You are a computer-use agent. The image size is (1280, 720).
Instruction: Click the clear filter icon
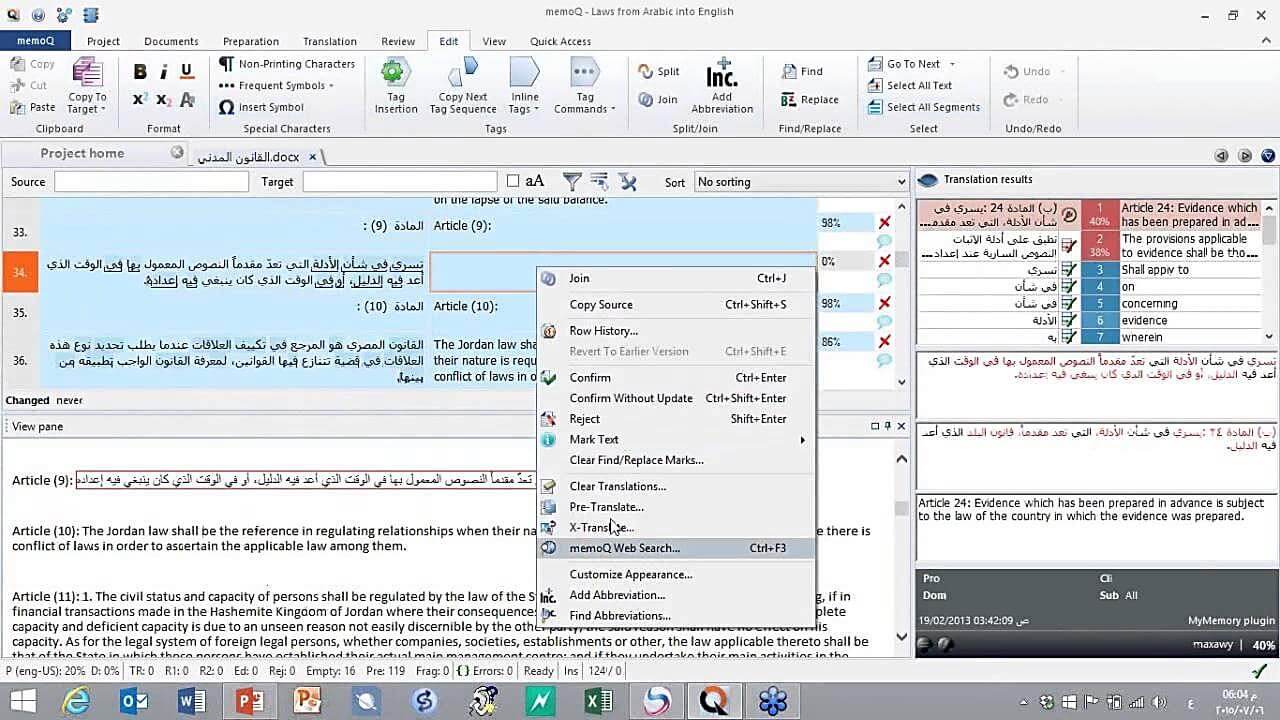click(x=628, y=181)
